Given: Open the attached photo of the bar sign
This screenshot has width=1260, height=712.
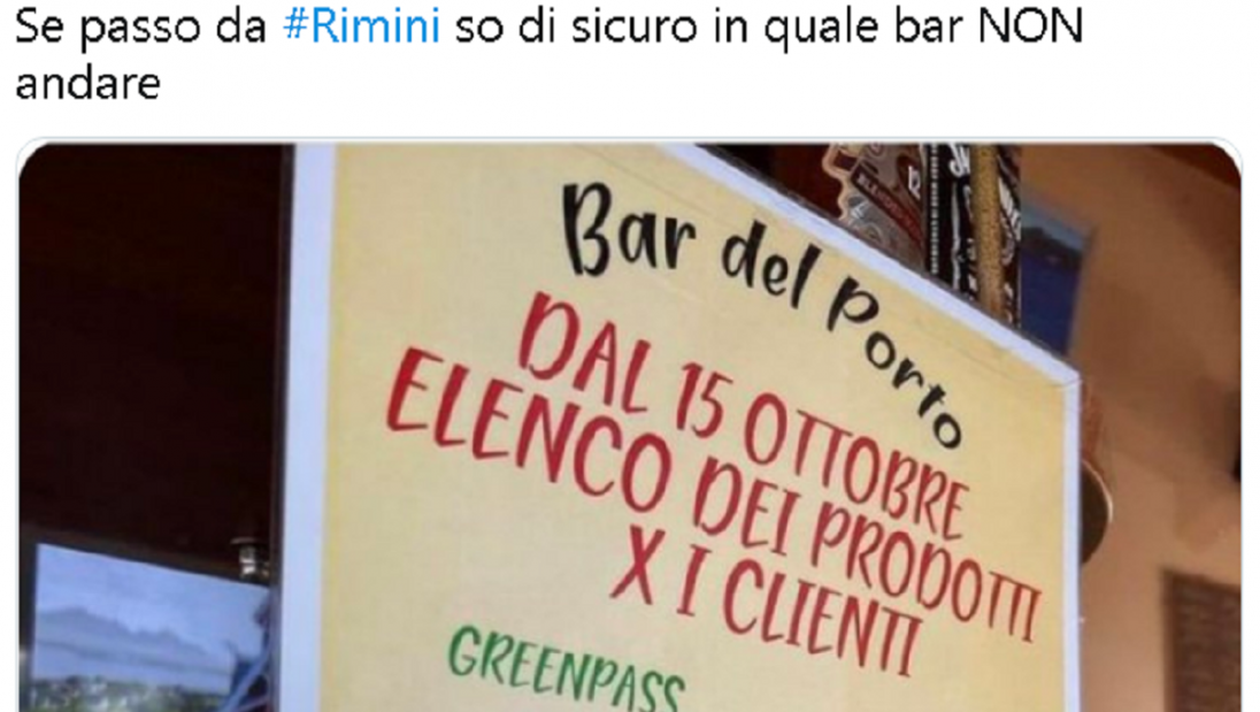Looking at the screenshot, I should click(x=630, y=426).
